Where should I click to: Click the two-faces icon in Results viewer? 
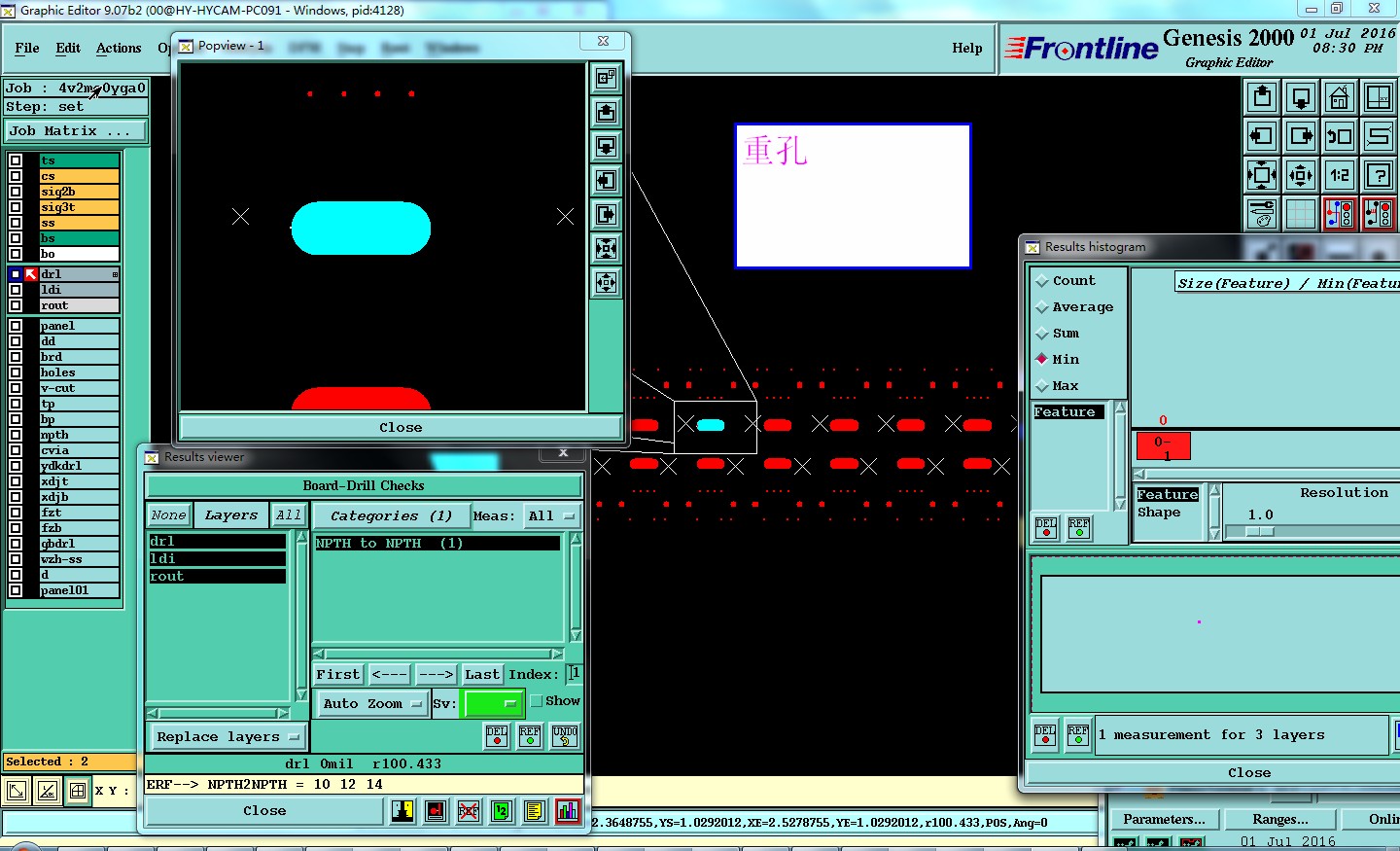[402, 810]
